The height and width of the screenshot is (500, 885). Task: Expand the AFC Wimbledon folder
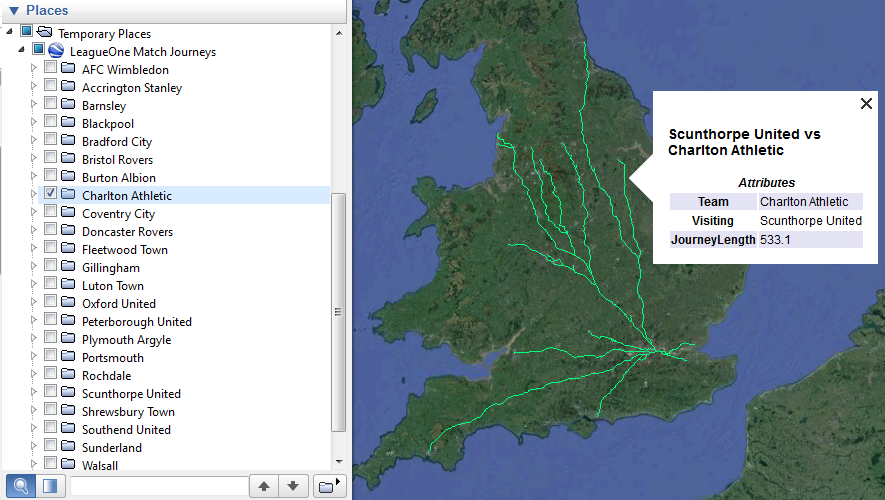pyautogui.click(x=33, y=68)
